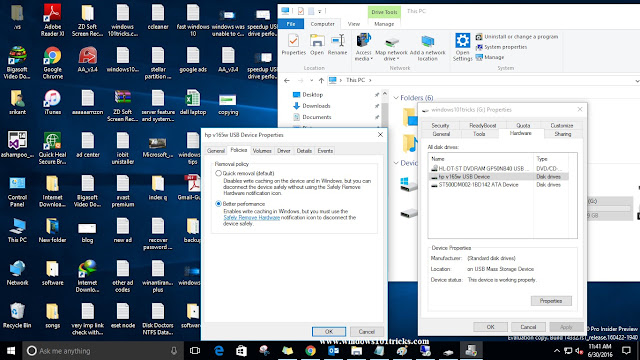Open Access media dropdown in ribbon
Viewport: 640px width, 360px height.
click(x=363, y=48)
